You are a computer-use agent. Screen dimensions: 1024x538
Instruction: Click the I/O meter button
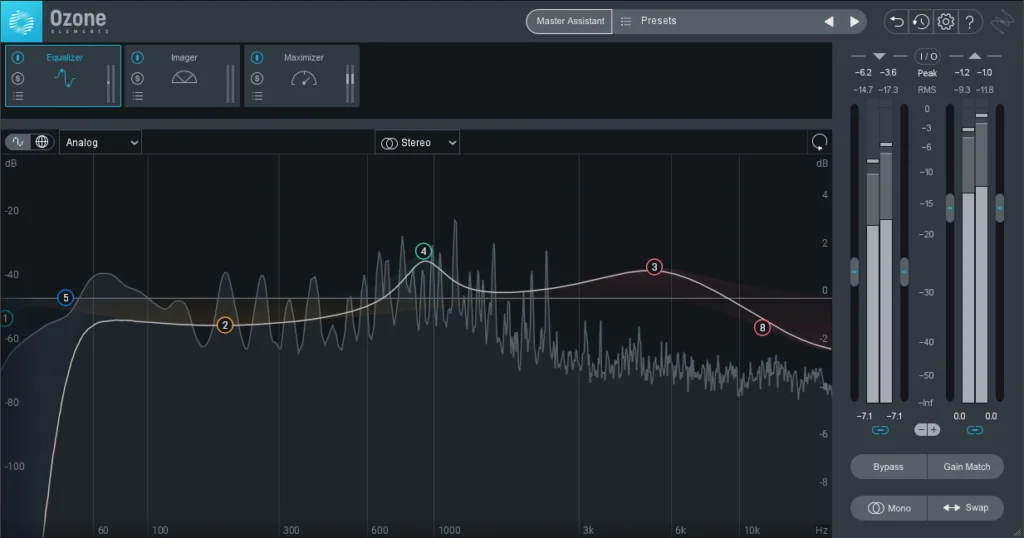(927, 56)
